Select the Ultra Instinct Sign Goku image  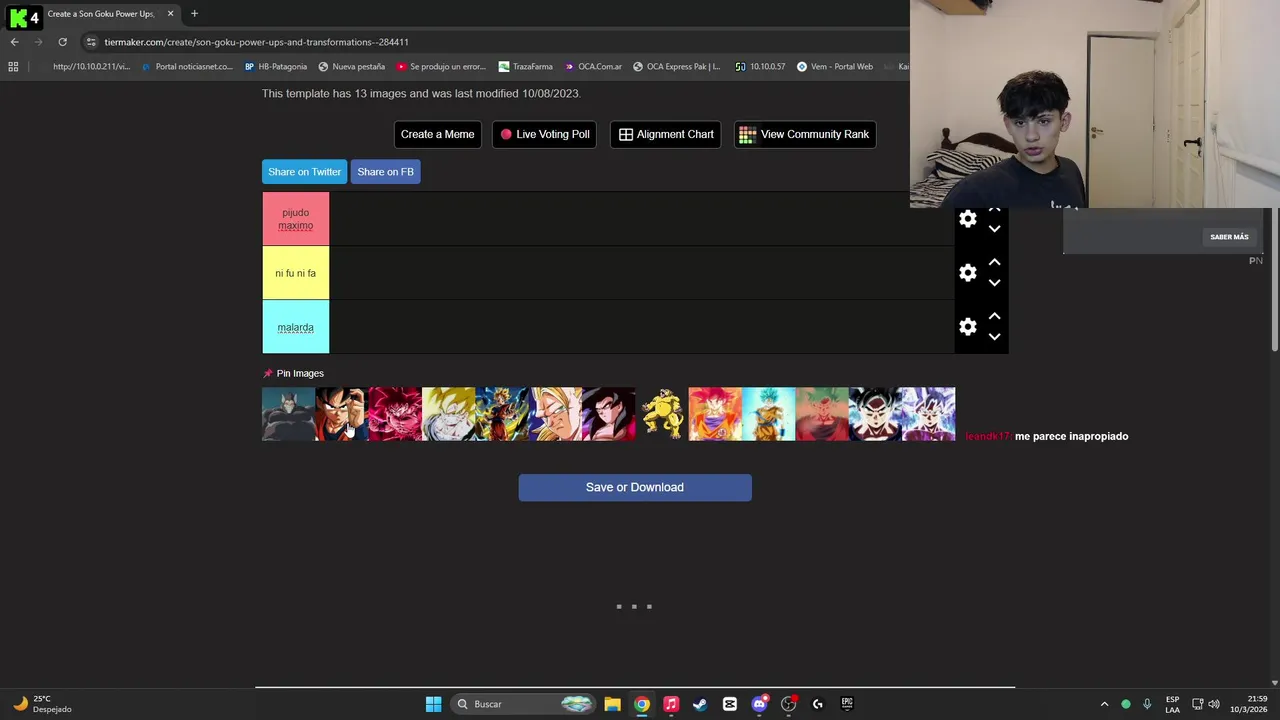coord(875,414)
